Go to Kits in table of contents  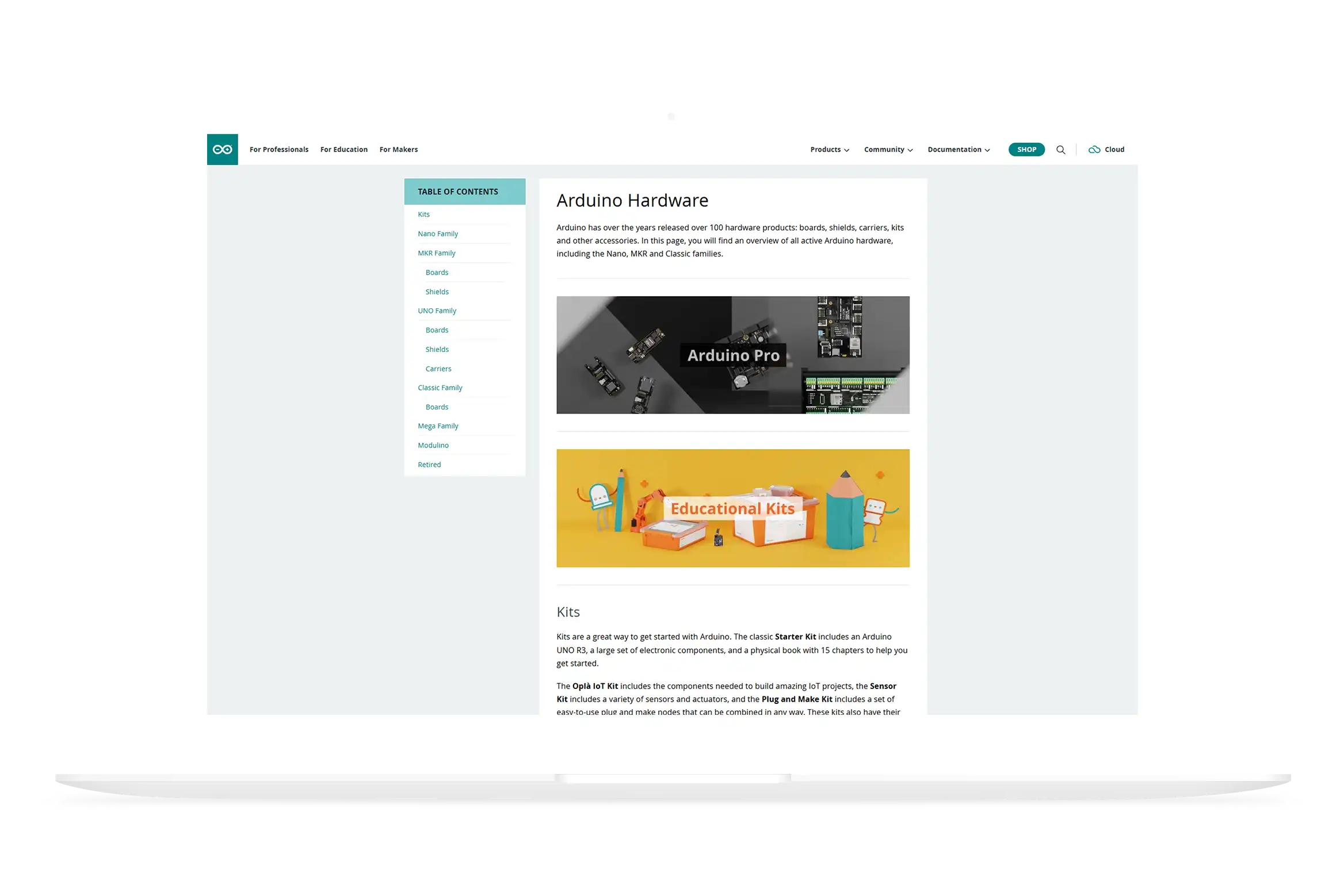(x=423, y=215)
